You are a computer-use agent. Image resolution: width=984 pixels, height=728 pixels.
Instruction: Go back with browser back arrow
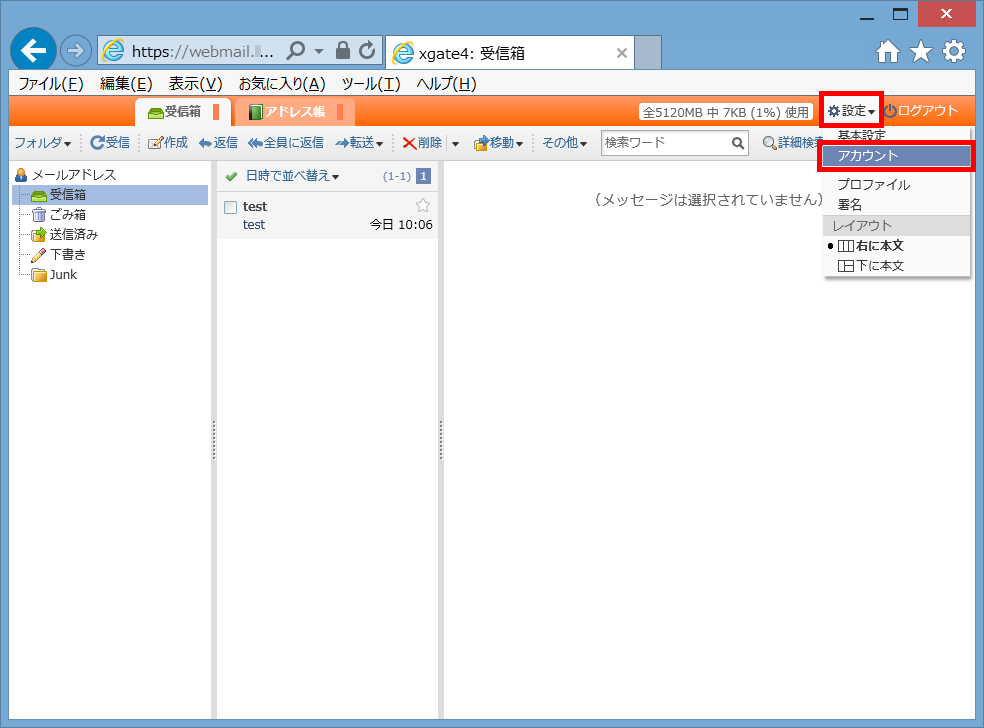click(33, 50)
